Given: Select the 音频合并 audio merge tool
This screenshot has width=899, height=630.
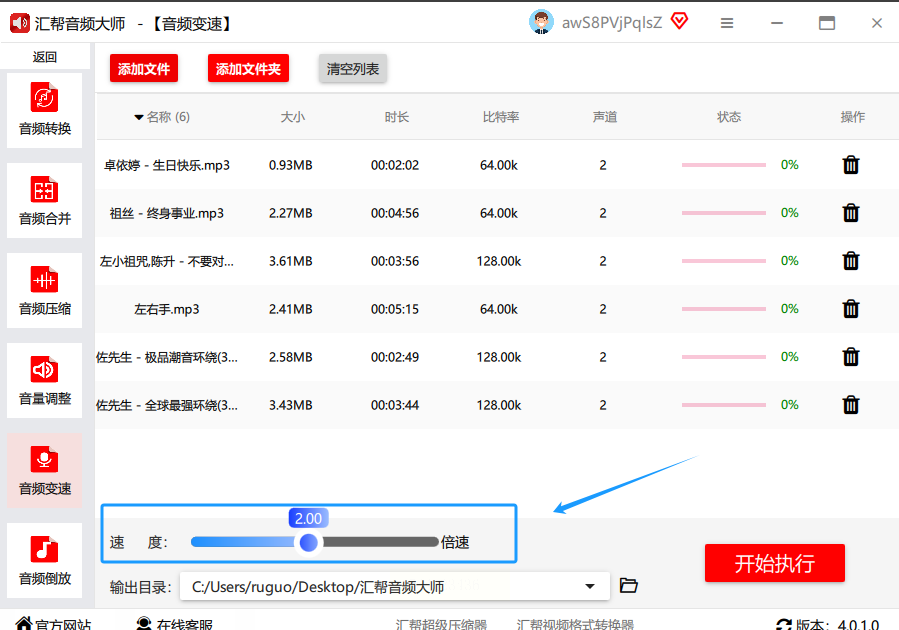Looking at the screenshot, I should [45, 201].
